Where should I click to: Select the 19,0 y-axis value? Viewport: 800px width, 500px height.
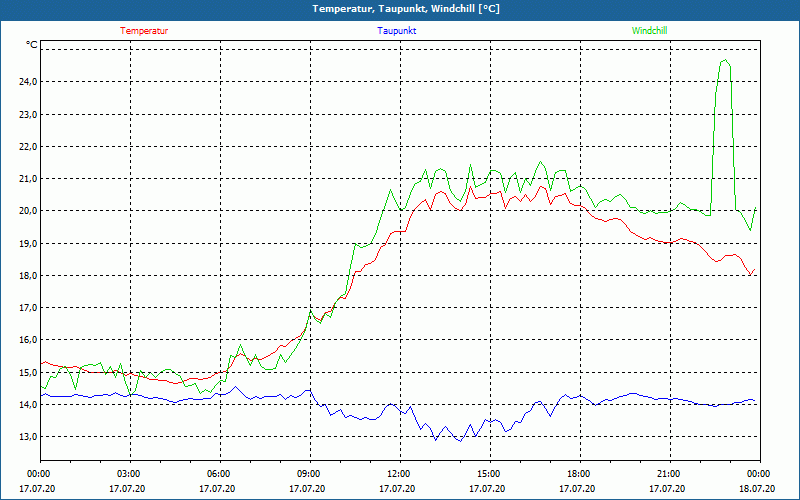point(28,243)
